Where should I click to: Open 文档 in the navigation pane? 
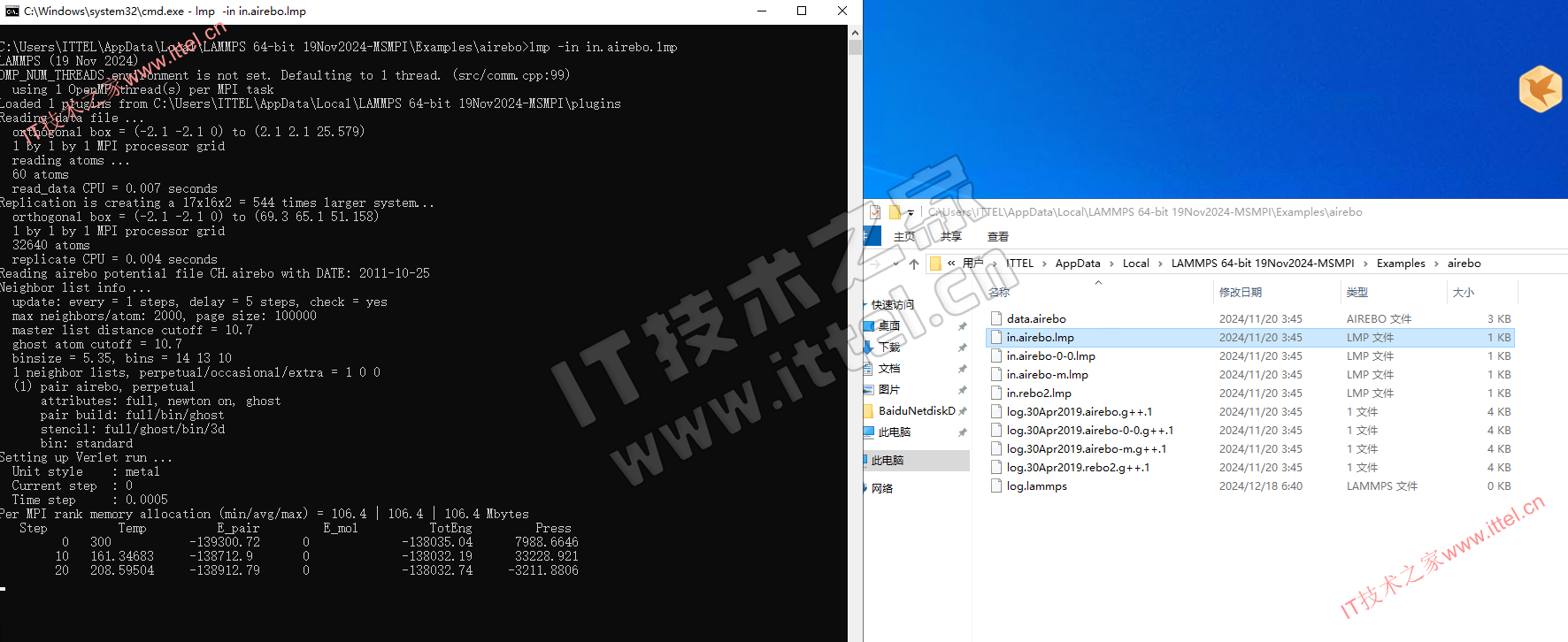click(889, 369)
